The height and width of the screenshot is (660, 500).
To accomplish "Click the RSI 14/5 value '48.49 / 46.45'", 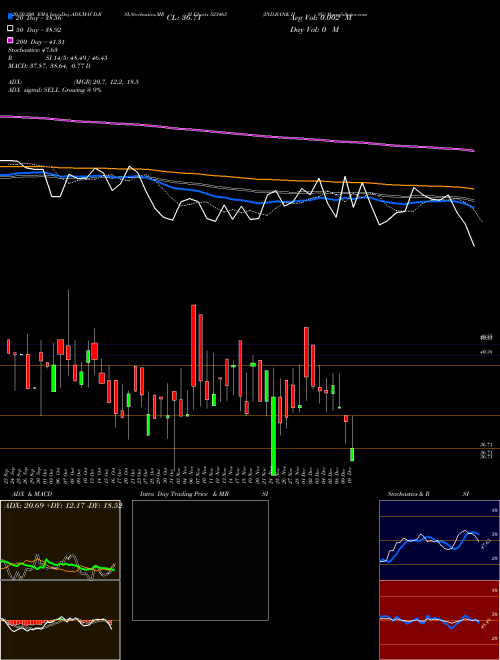I will [87, 58].
